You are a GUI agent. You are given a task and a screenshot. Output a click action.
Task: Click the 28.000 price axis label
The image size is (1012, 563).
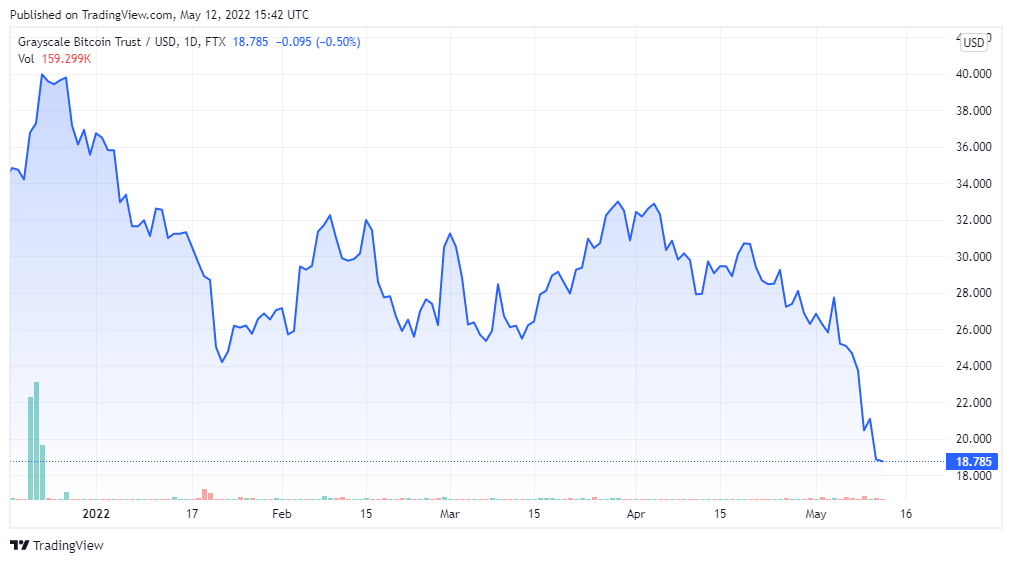click(973, 292)
